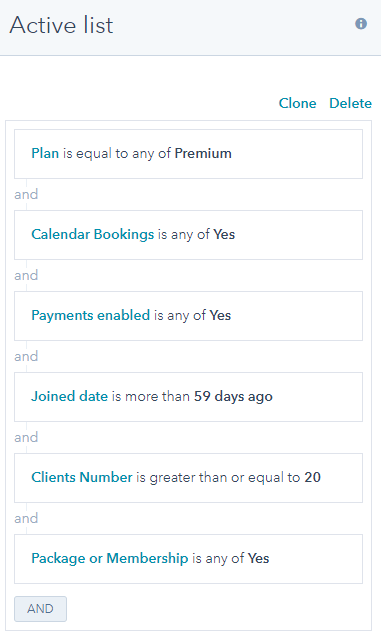
Task: Open the Plan property link
Action: click(45, 153)
